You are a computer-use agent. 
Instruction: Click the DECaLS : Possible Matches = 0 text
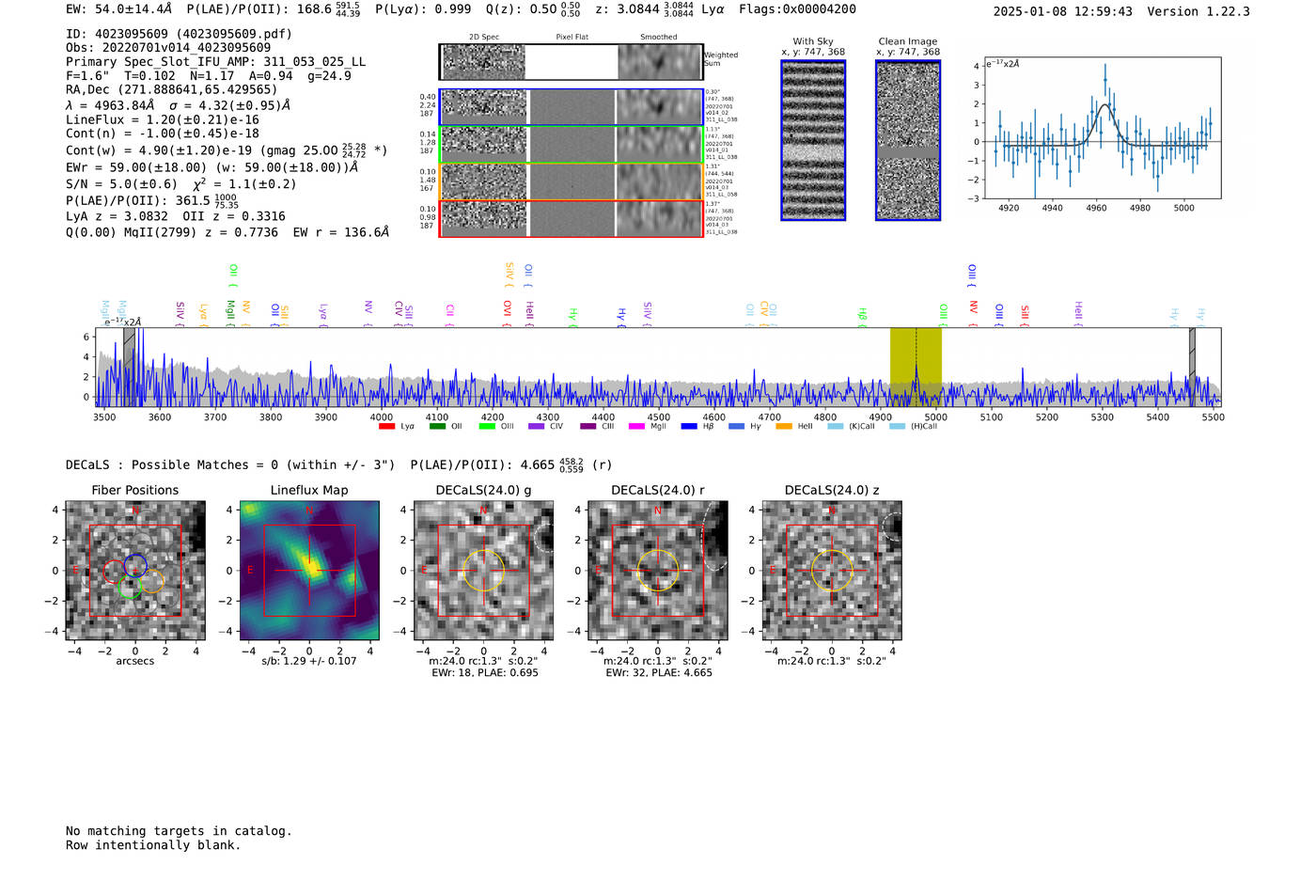pos(230,465)
